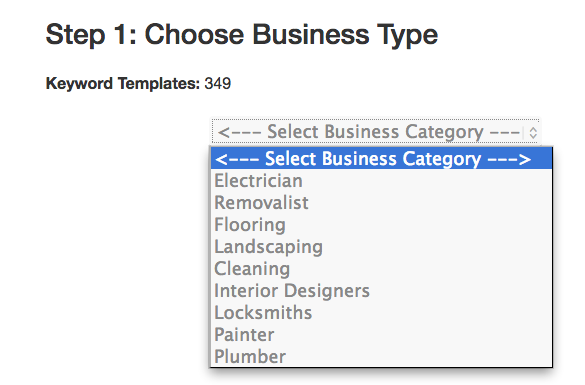The image size is (585, 385).
Task: Select the category for electrical wiring trades
Action: (381, 181)
